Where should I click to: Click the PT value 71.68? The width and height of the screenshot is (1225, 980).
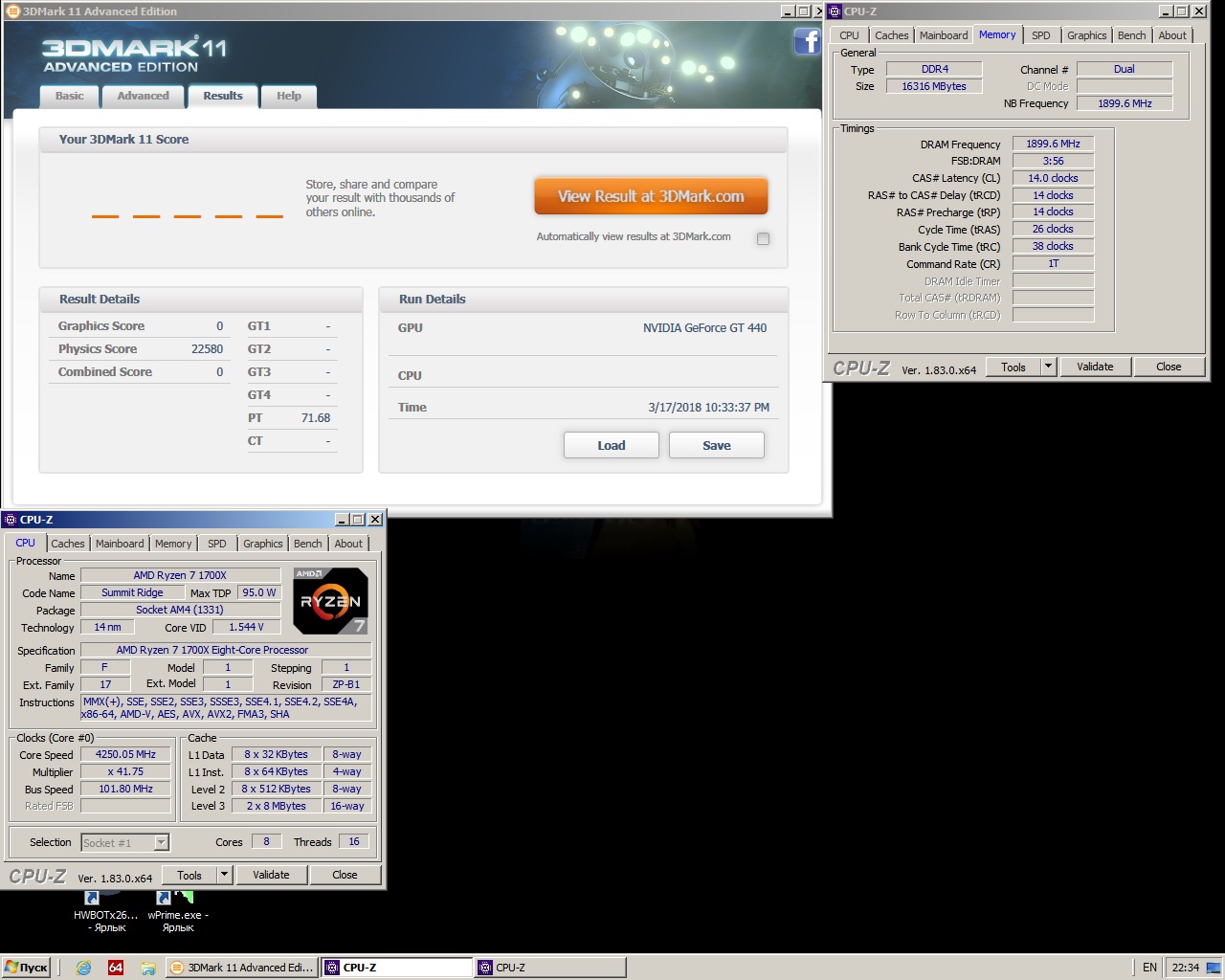[316, 418]
